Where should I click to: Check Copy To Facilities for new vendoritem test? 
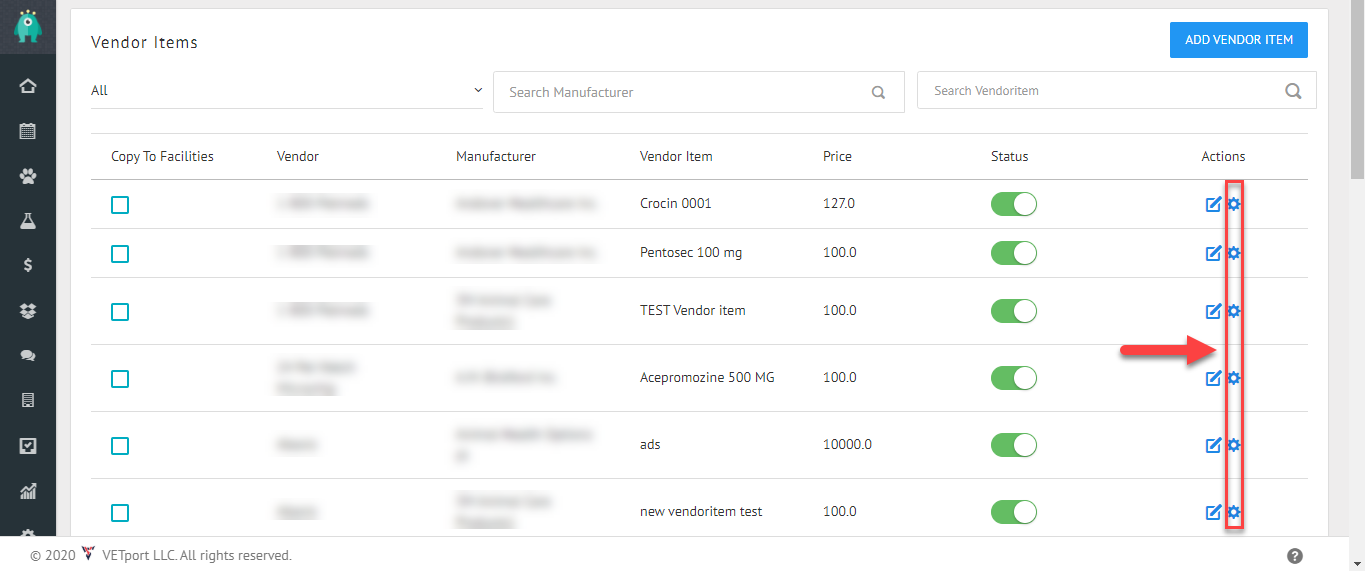(x=120, y=513)
